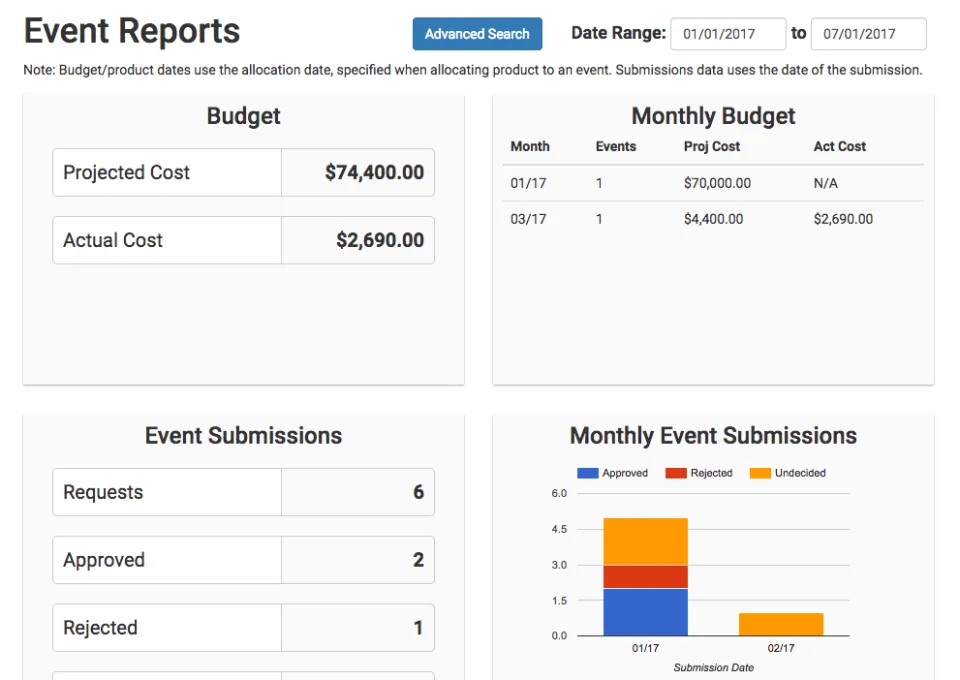Click the blue Approved legend swatch

point(588,473)
